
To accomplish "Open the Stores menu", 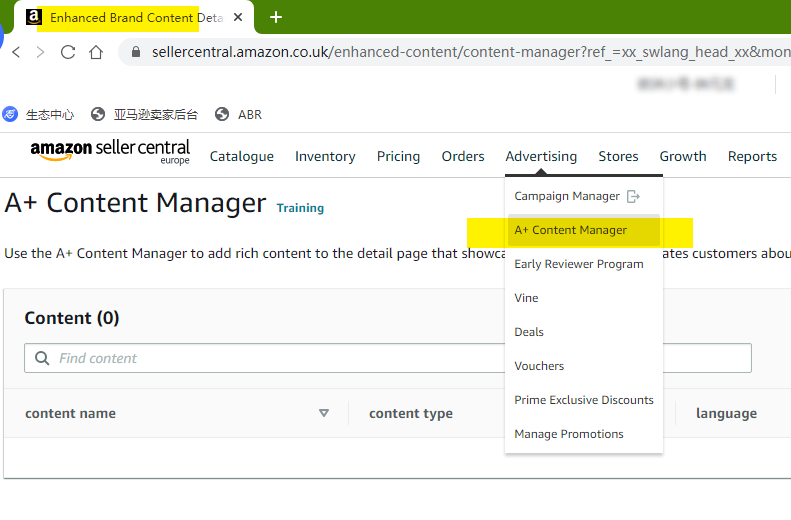I will [x=618, y=156].
